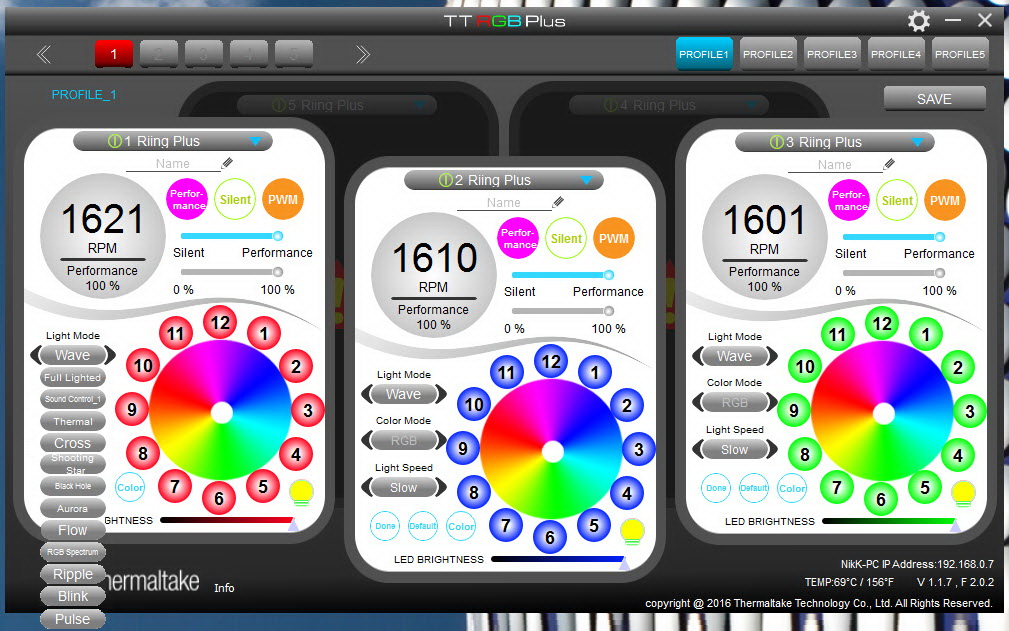Go to next controller page arrow
This screenshot has width=1009, height=631.
point(363,54)
